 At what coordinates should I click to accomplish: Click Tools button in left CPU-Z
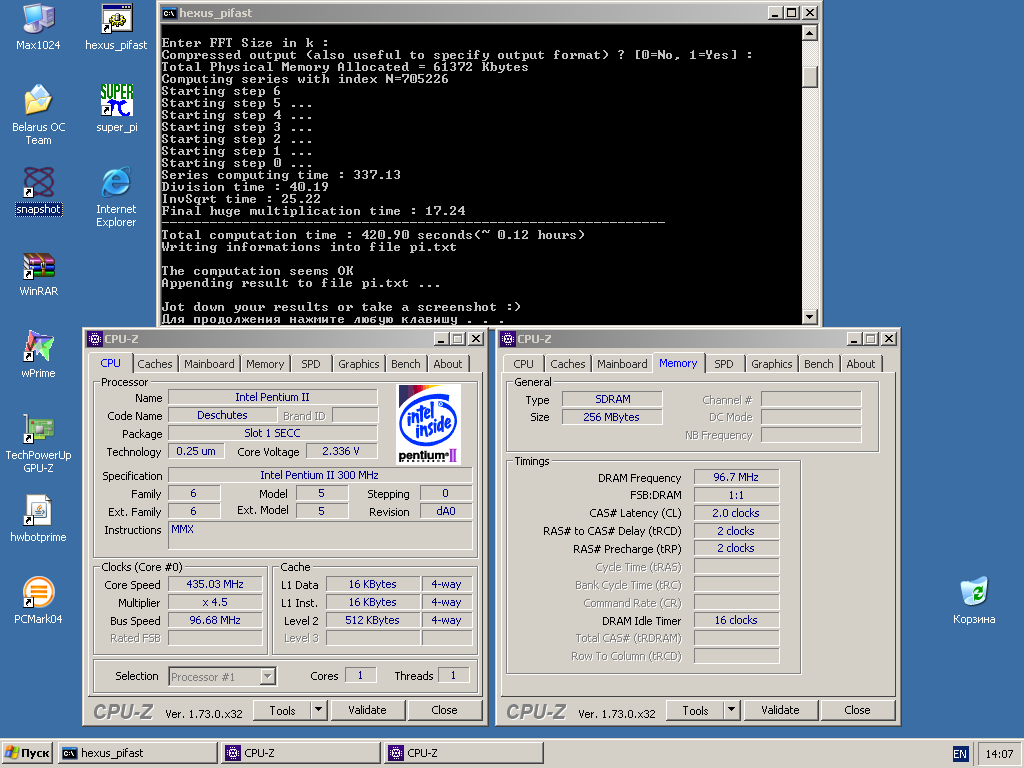282,710
